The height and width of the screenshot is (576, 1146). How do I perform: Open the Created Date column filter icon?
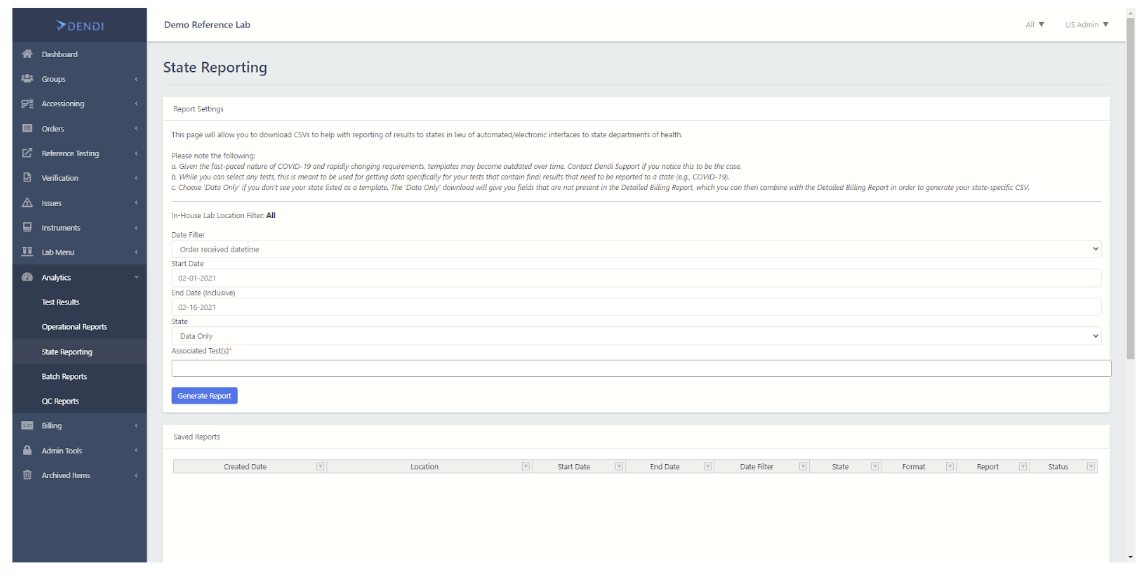tap(320, 466)
